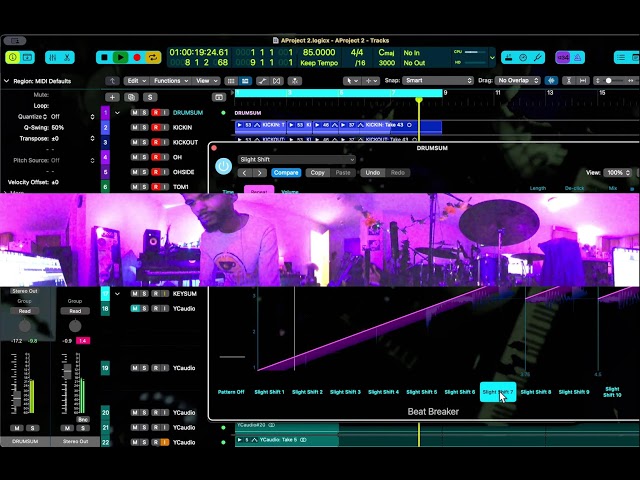
Task: Record-enable the KICKOUT track
Action: (x=155, y=143)
